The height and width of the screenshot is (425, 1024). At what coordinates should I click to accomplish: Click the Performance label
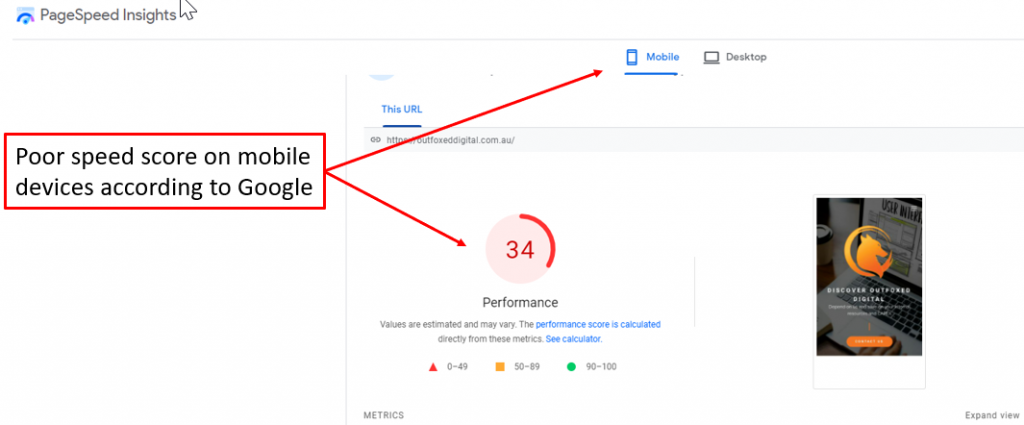click(x=520, y=303)
